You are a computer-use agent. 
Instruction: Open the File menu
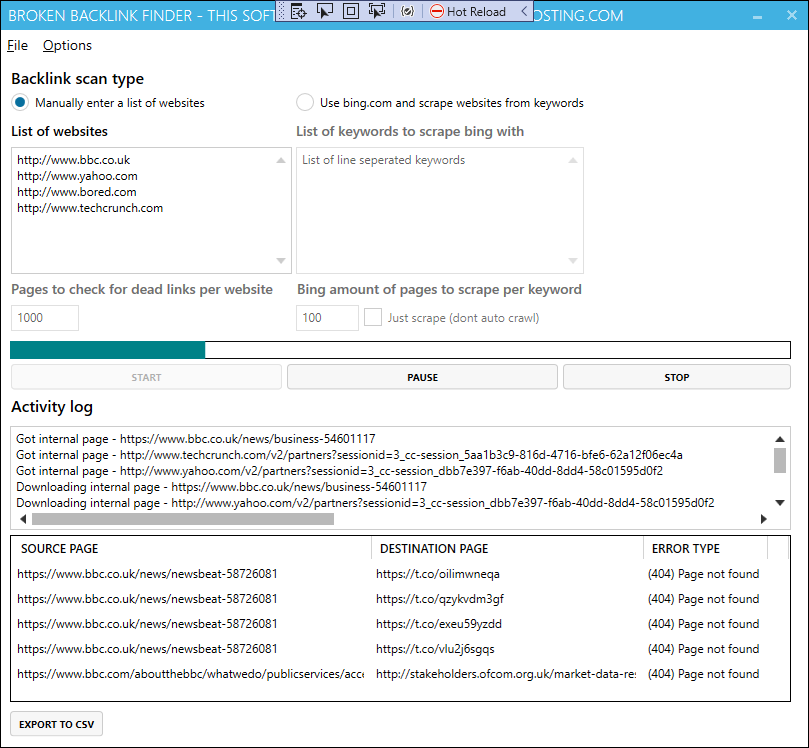tap(17, 45)
